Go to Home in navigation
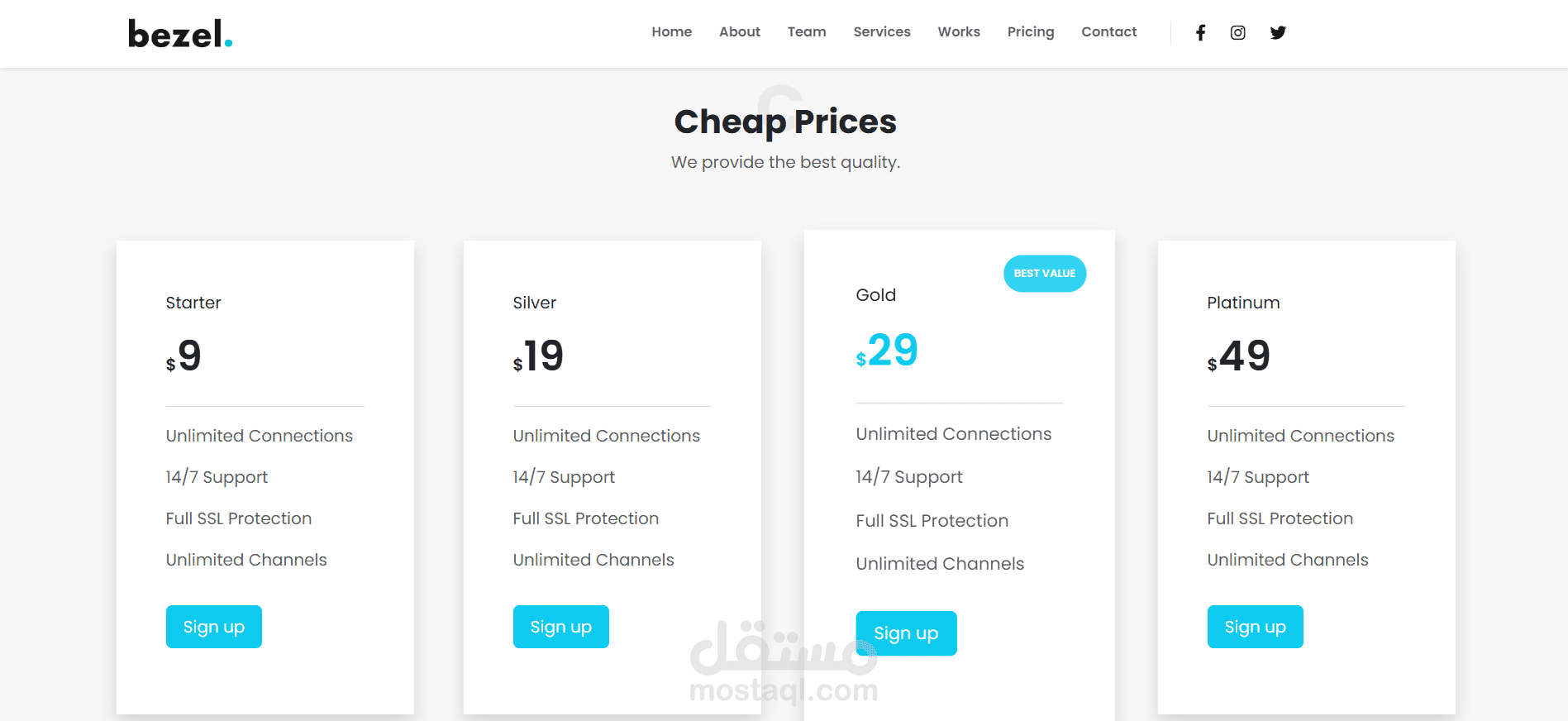 (671, 31)
